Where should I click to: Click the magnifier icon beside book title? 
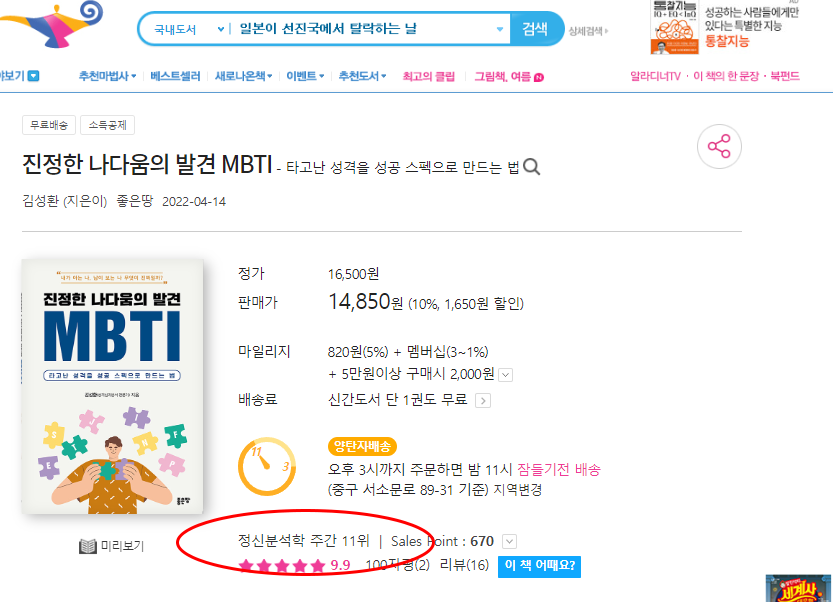point(531,167)
